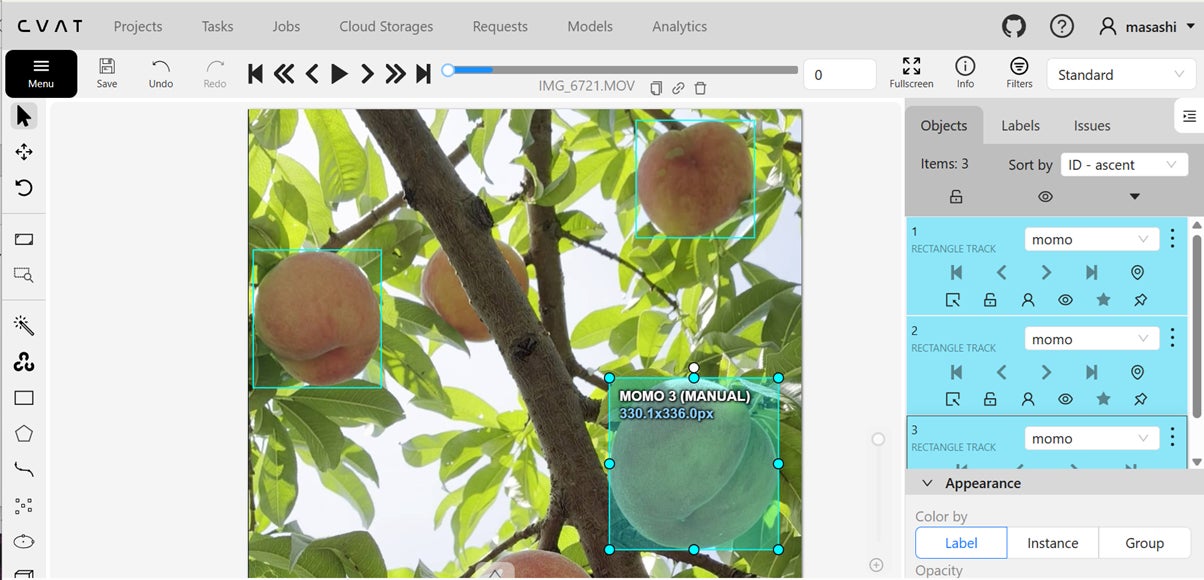Open the Projects page
1204x580 pixels.
(x=138, y=26)
